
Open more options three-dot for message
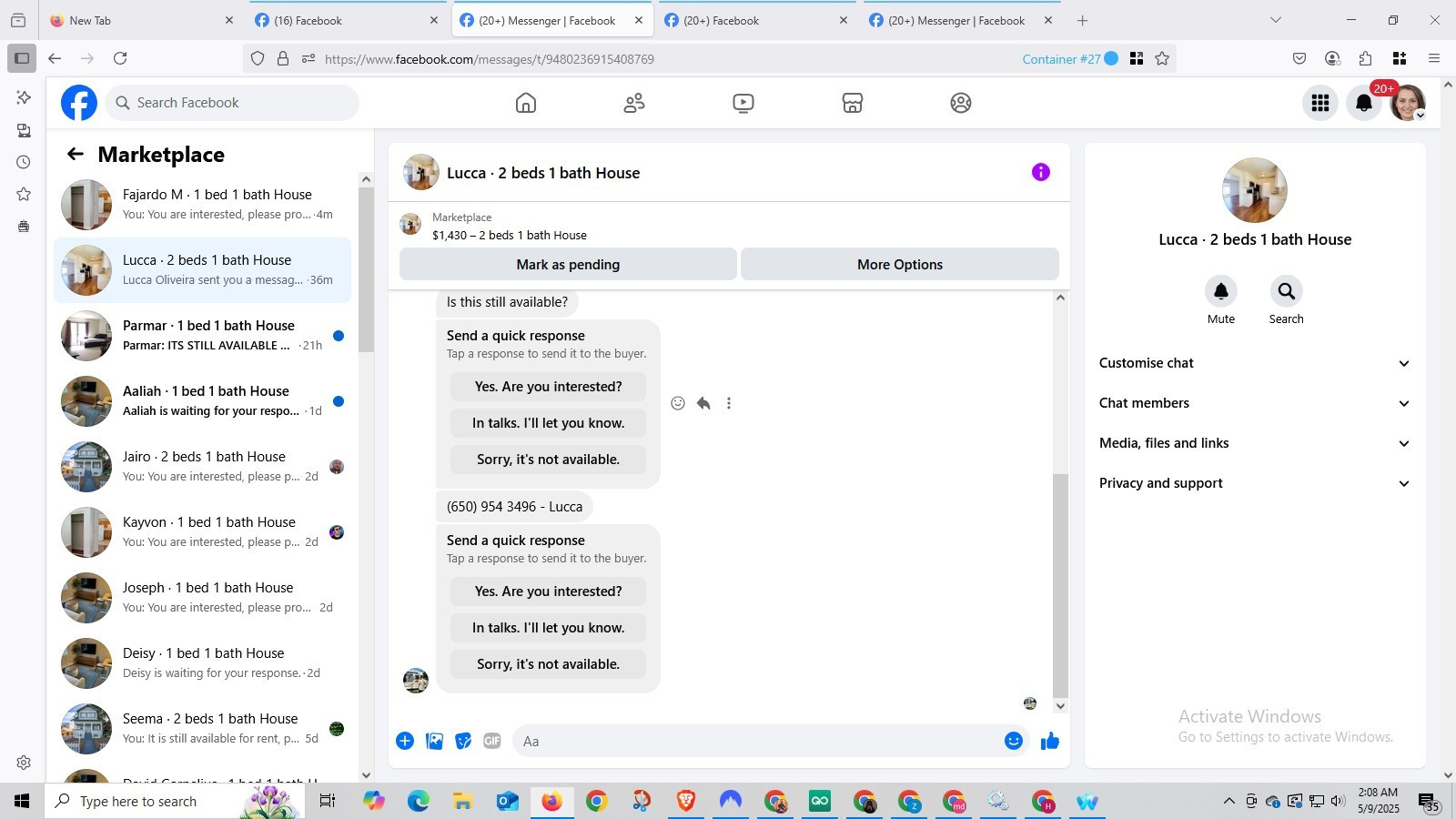[729, 403]
